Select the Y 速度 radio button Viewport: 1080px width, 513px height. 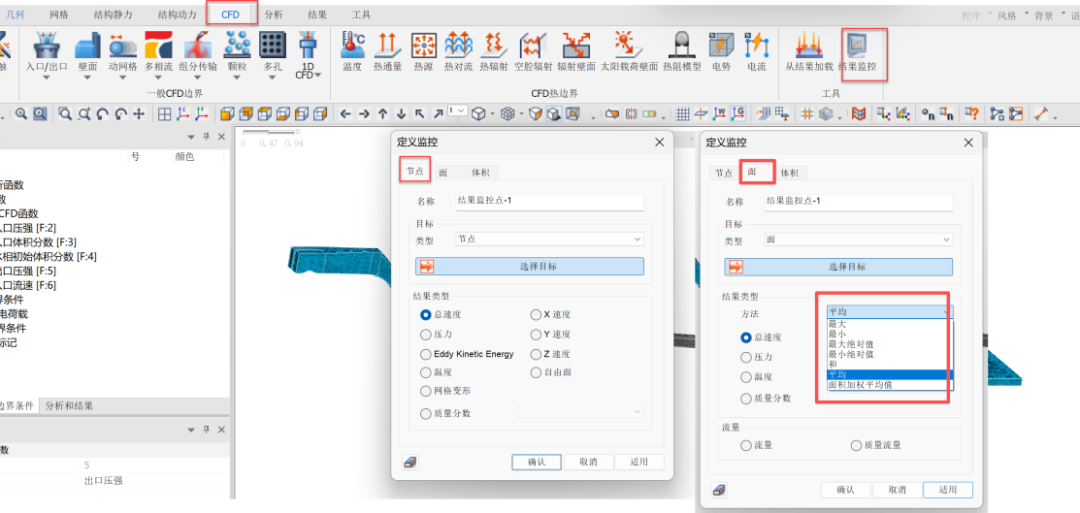536,335
